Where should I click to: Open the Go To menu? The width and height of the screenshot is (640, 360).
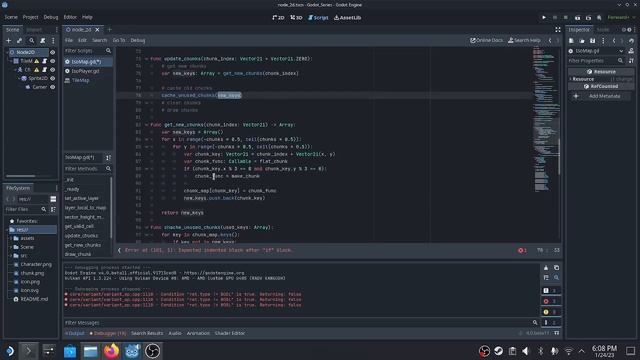pos(119,40)
